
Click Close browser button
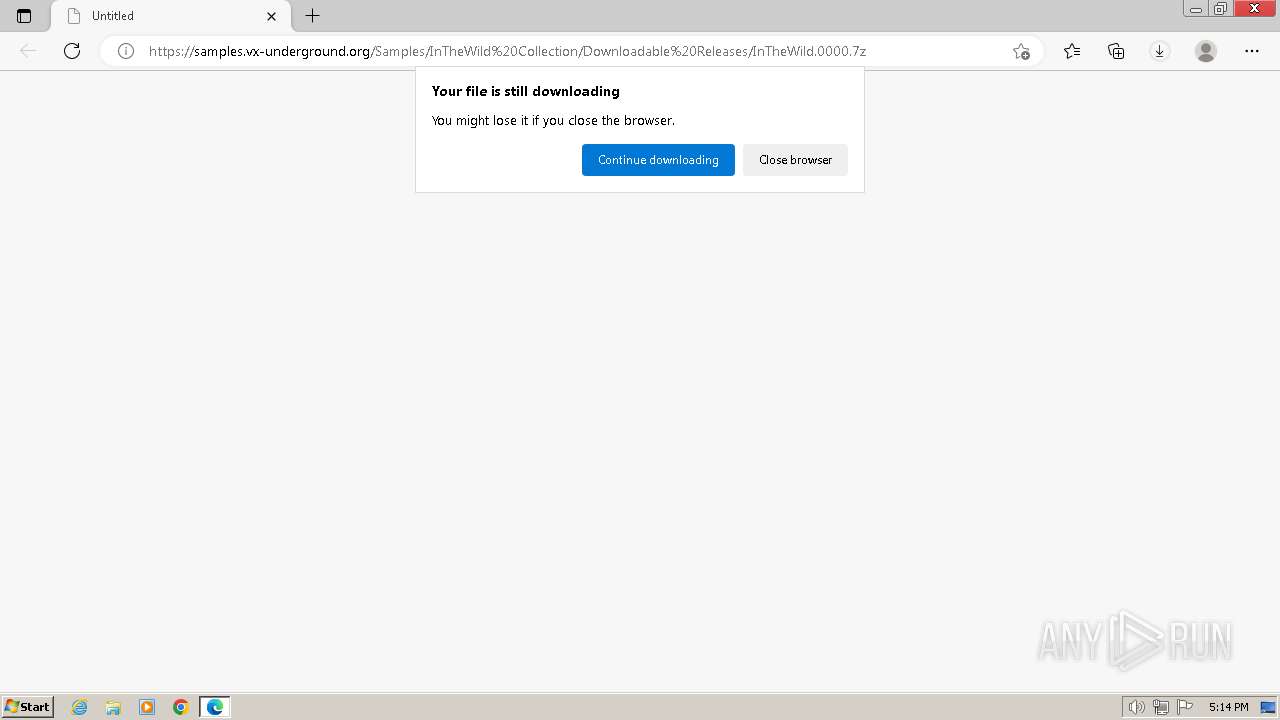795,160
